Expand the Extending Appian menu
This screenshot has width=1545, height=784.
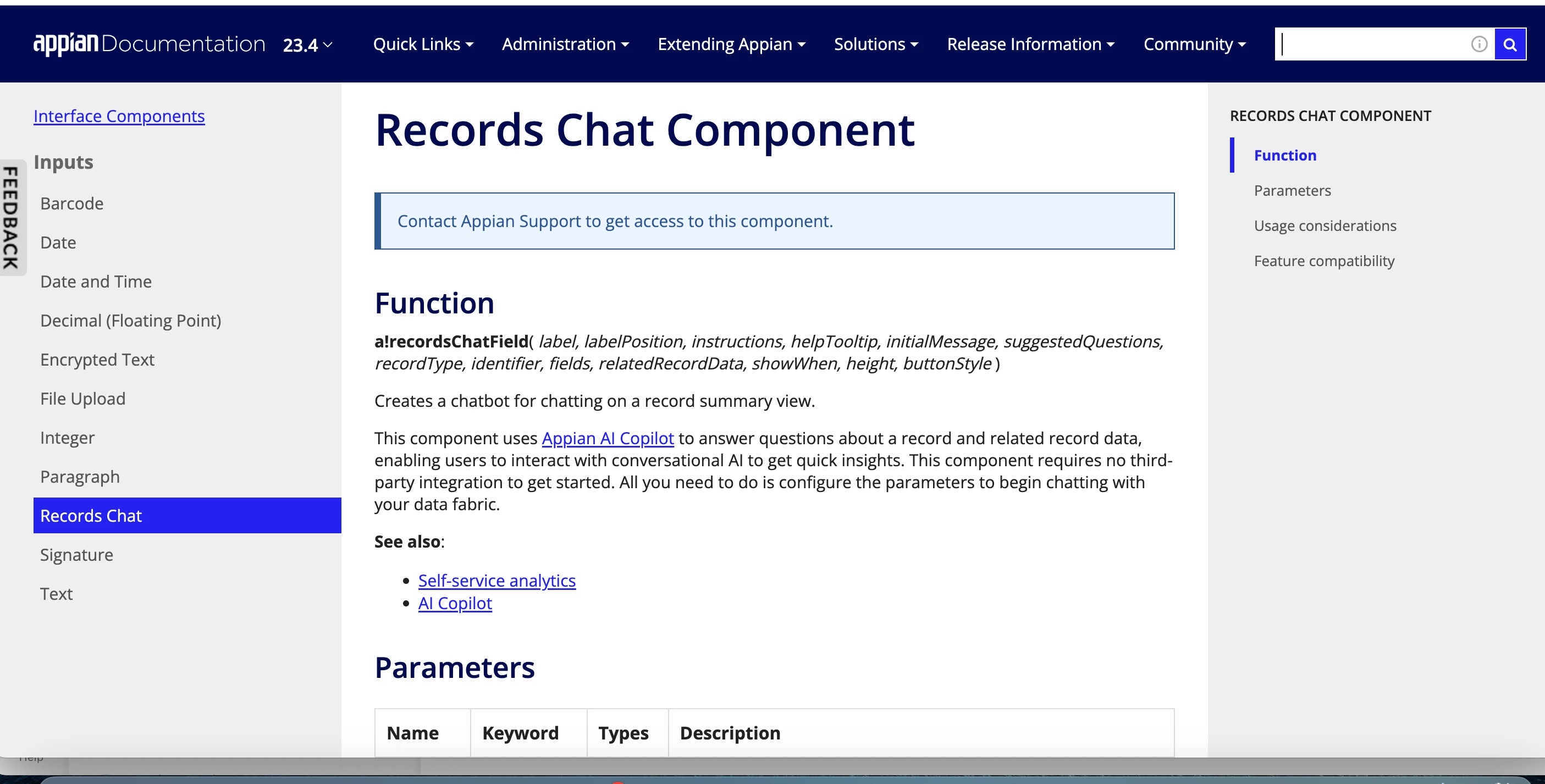[x=731, y=44]
